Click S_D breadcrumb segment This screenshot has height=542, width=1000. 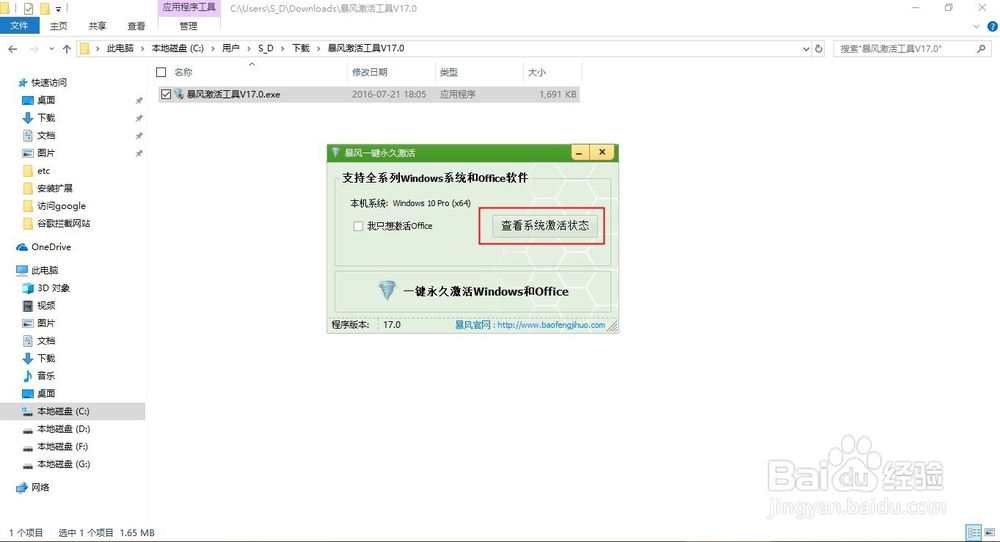tap(265, 48)
